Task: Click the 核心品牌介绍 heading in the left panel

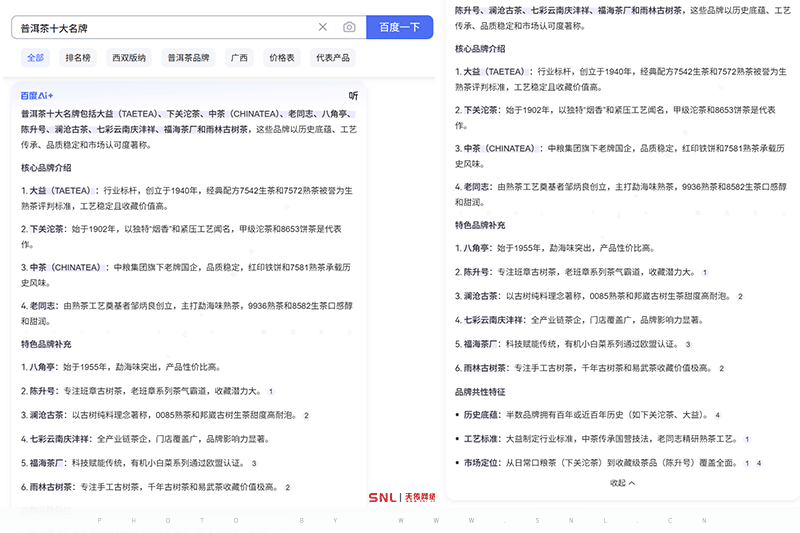Action: point(46,167)
